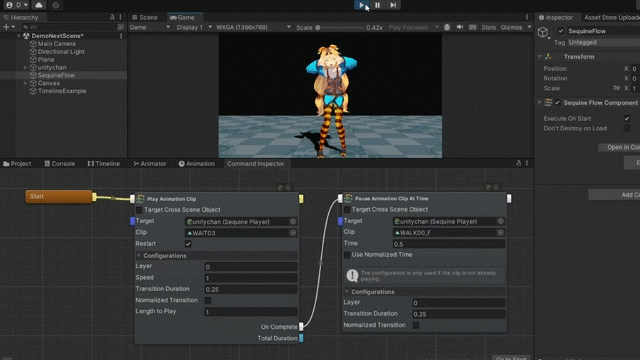Open the Project tab

click(x=17, y=163)
